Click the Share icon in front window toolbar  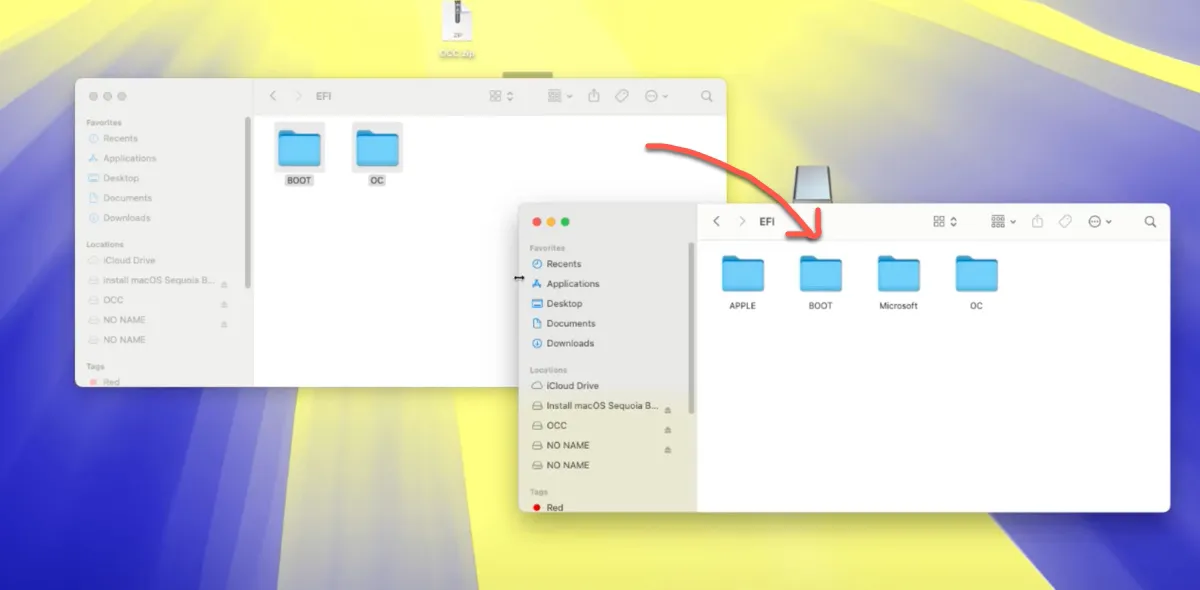(1038, 222)
